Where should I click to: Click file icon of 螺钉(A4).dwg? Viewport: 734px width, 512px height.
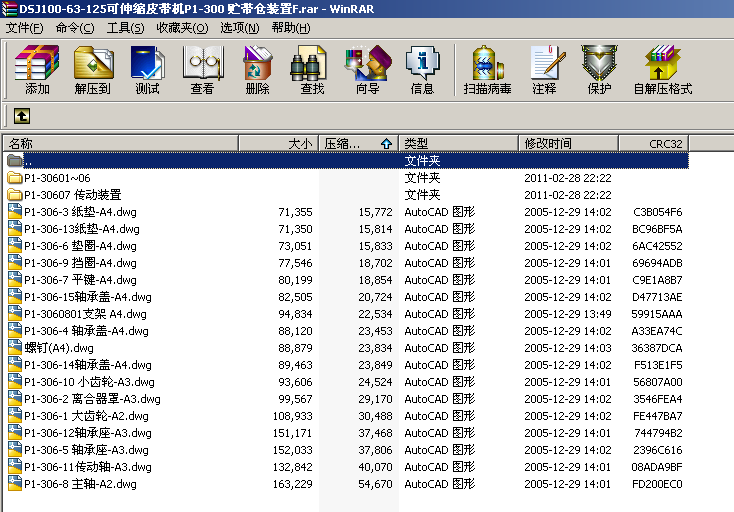15,347
